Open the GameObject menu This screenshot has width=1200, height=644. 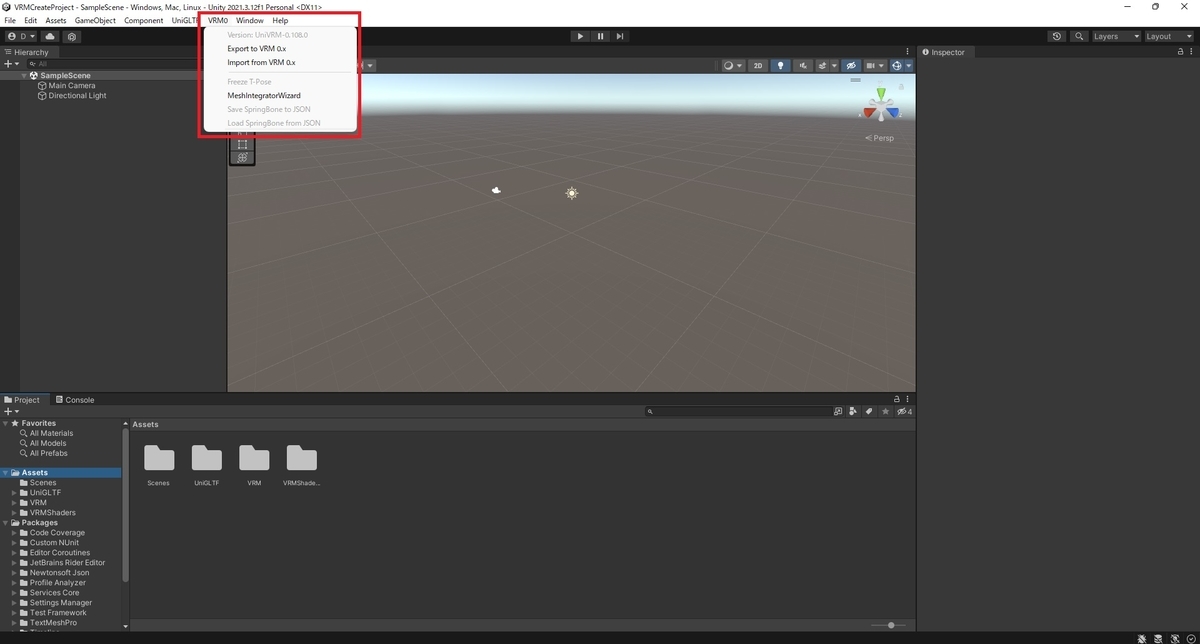(x=95, y=21)
